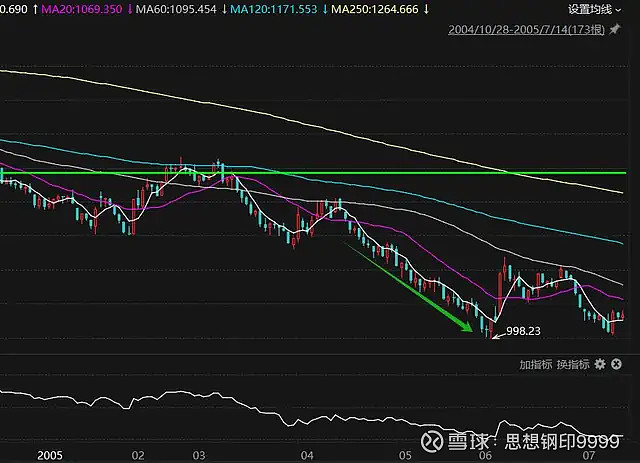The image size is (640, 463).
Task: Close the indicator sub-panel with X icon
Action: 617,364
